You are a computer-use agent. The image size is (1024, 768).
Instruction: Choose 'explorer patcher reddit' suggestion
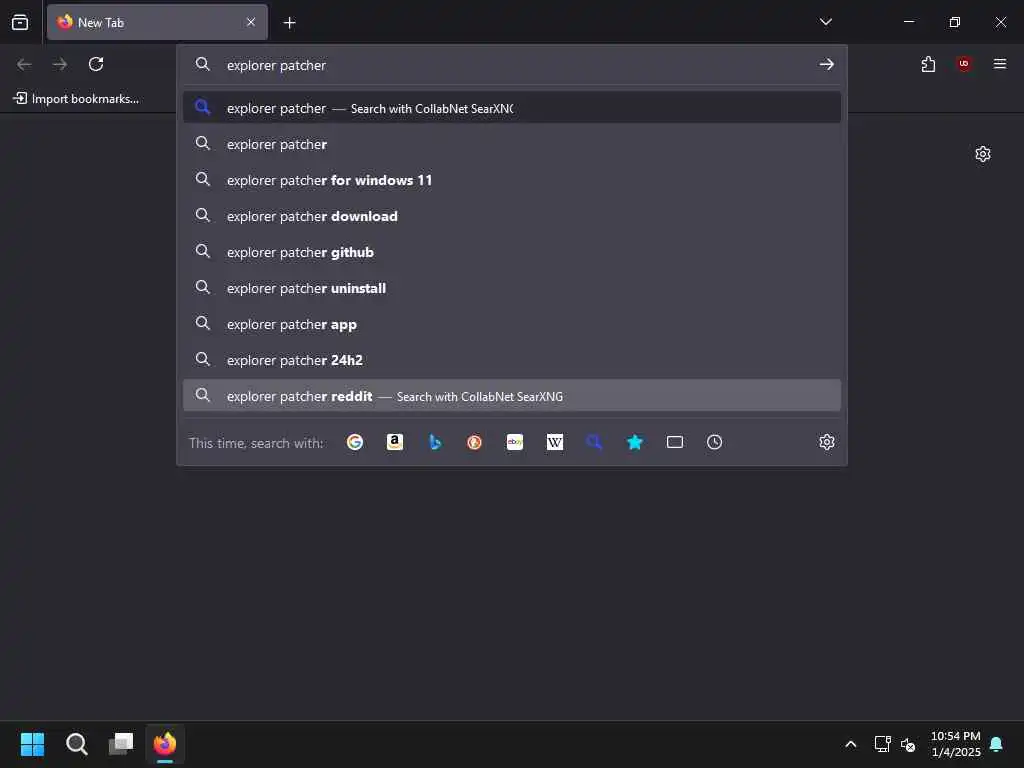point(511,396)
